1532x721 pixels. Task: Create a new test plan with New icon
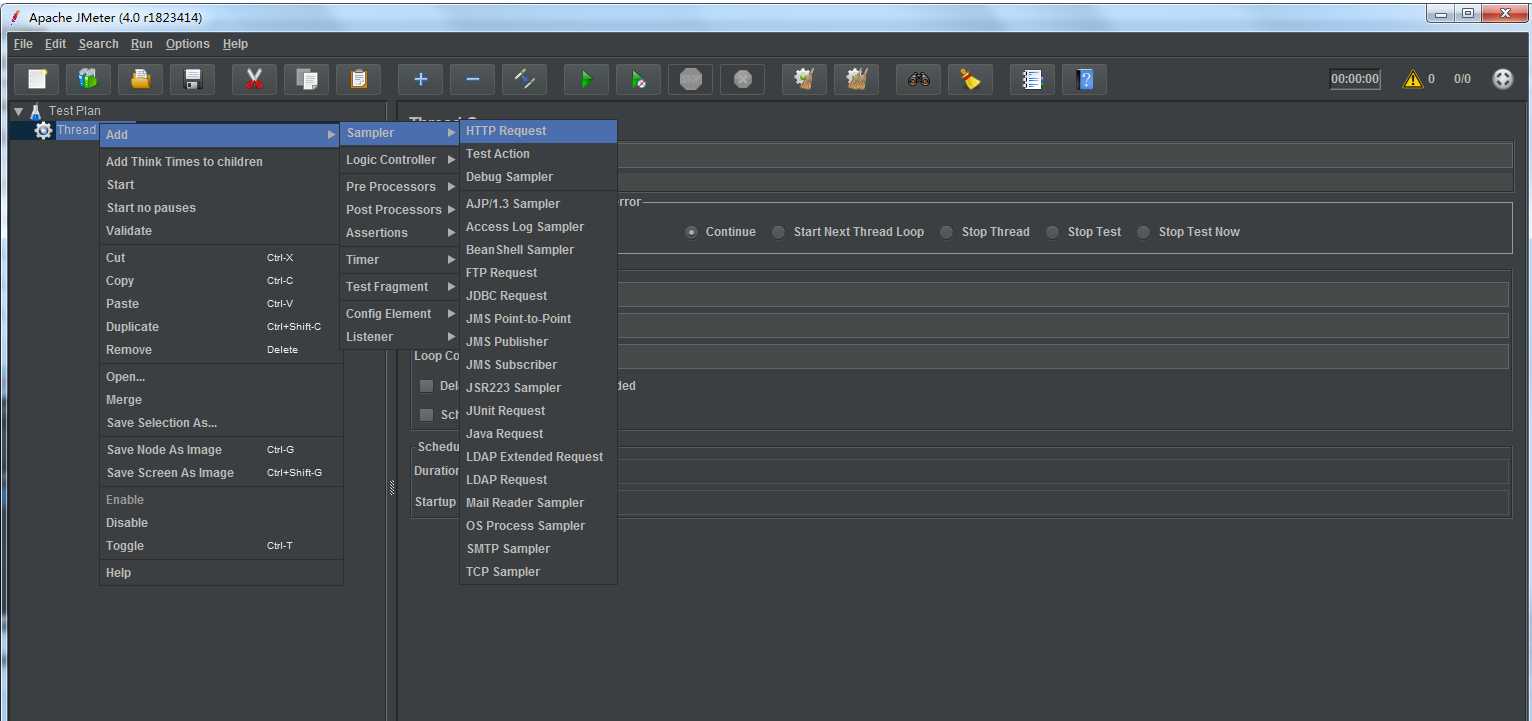click(37, 79)
